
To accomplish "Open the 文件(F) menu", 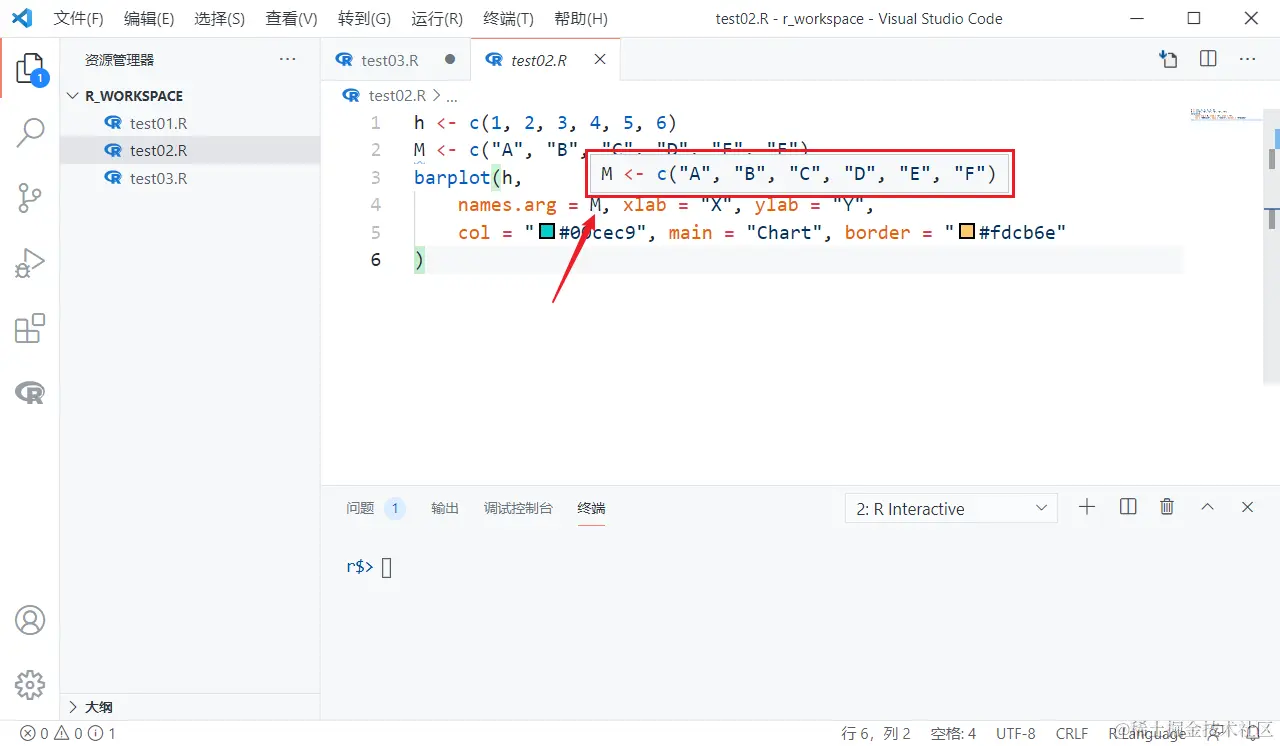I will [78, 19].
